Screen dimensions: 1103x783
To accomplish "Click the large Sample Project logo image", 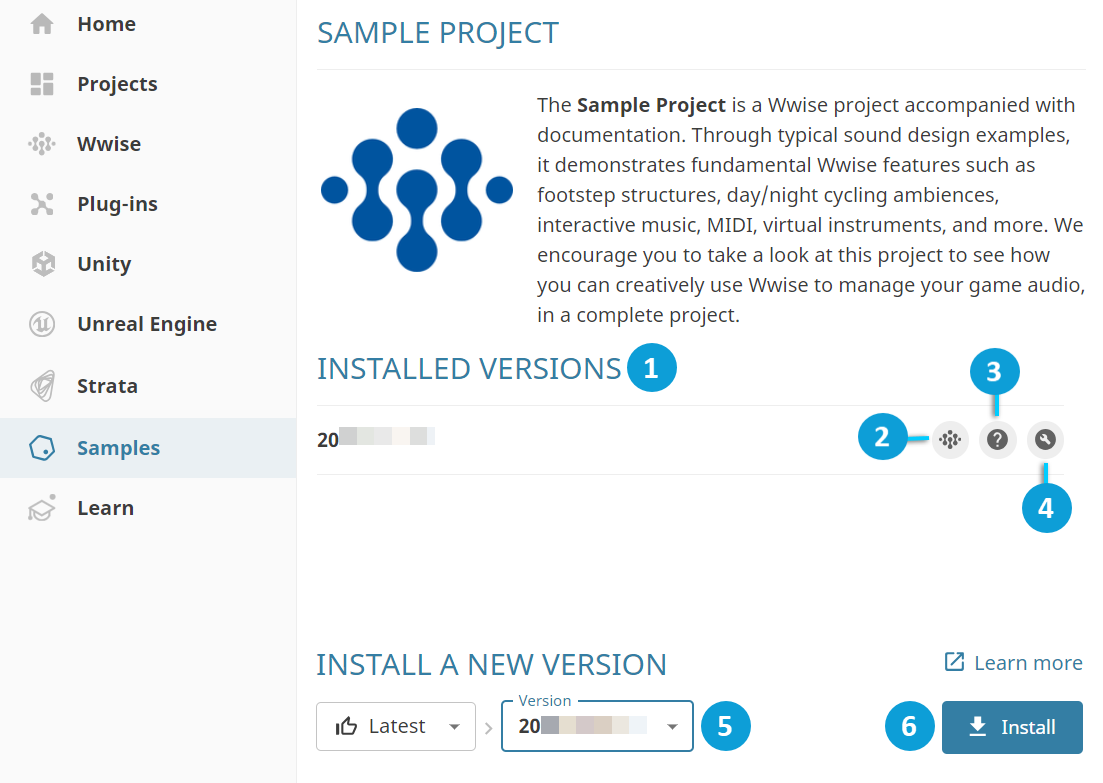I will tap(417, 190).
